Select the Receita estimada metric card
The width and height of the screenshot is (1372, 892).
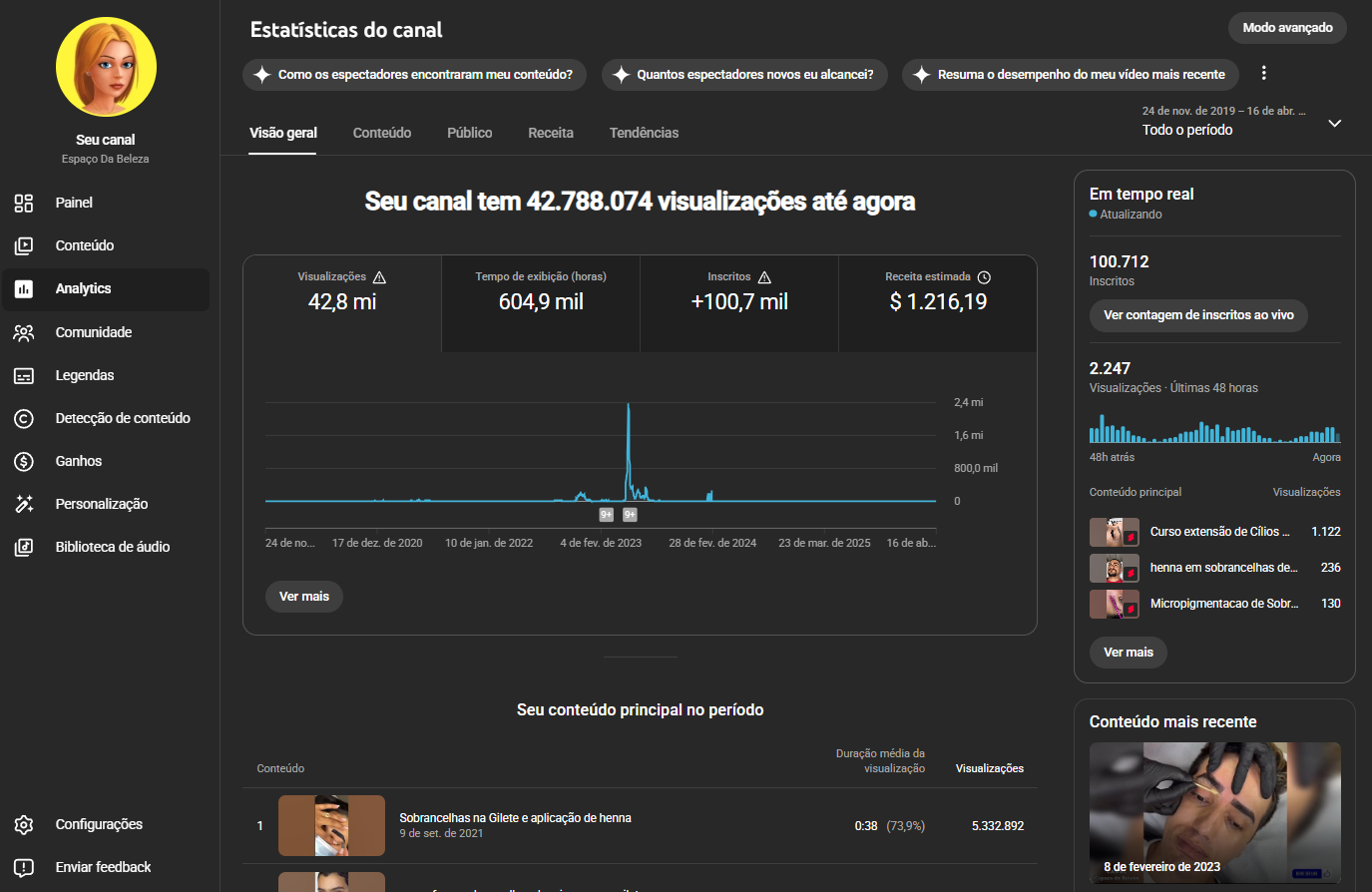click(x=937, y=303)
